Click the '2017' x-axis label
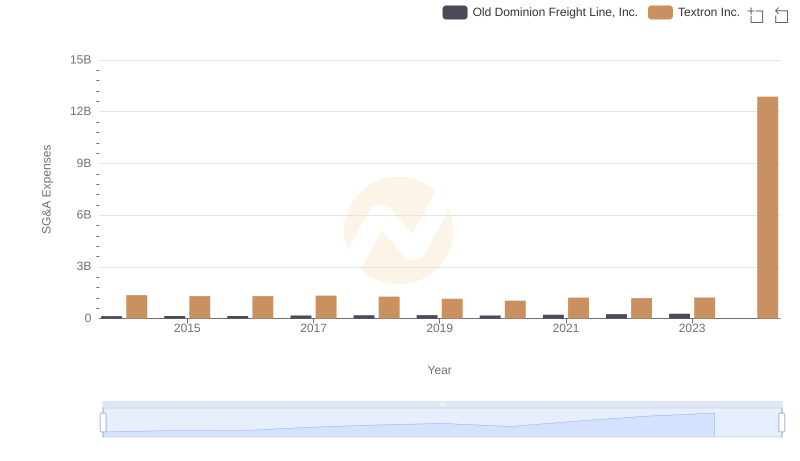800x461 pixels. (x=313, y=328)
